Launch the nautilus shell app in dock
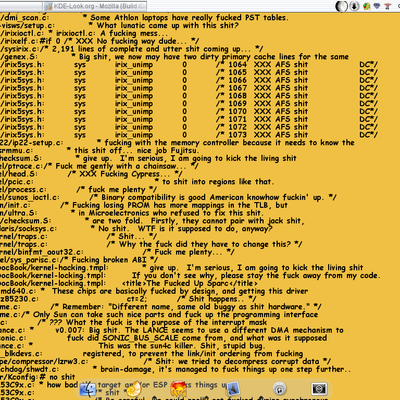This screenshot has width=400, height=400. (x=135, y=389)
